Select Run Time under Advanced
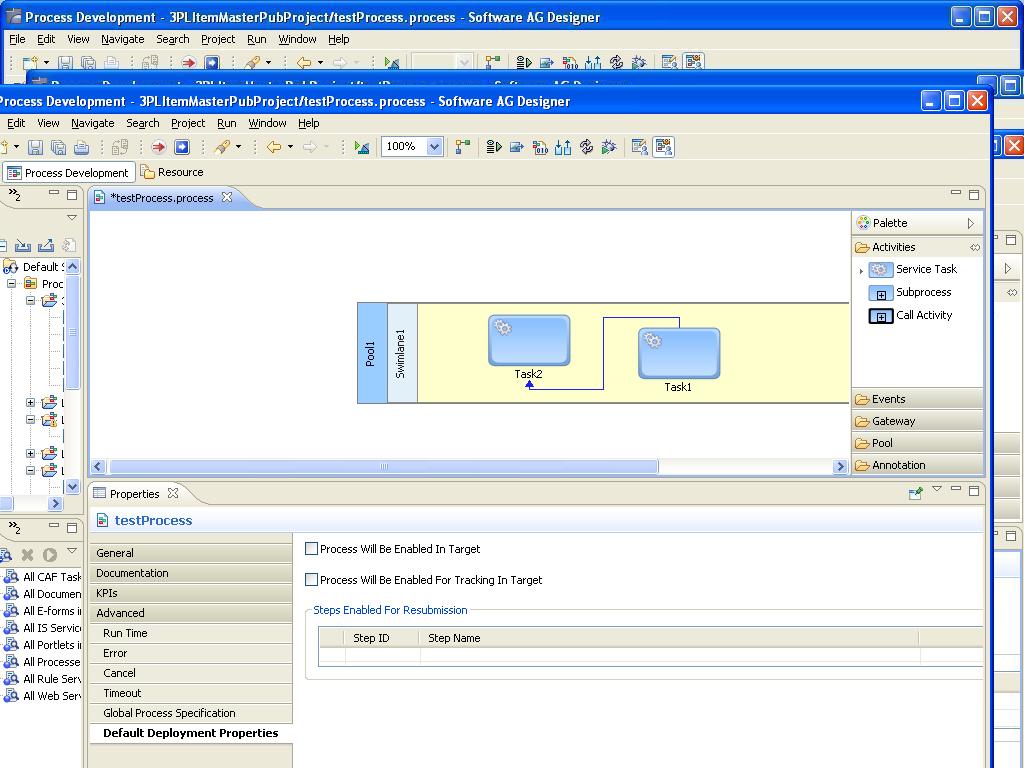Screen dimensions: 1024x768 point(191,633)
